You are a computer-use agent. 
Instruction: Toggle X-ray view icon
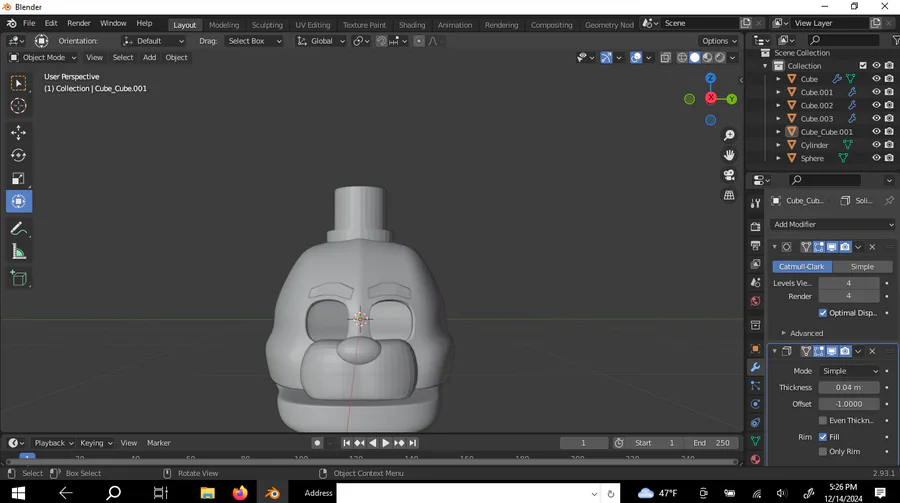(x=665, y=57)
